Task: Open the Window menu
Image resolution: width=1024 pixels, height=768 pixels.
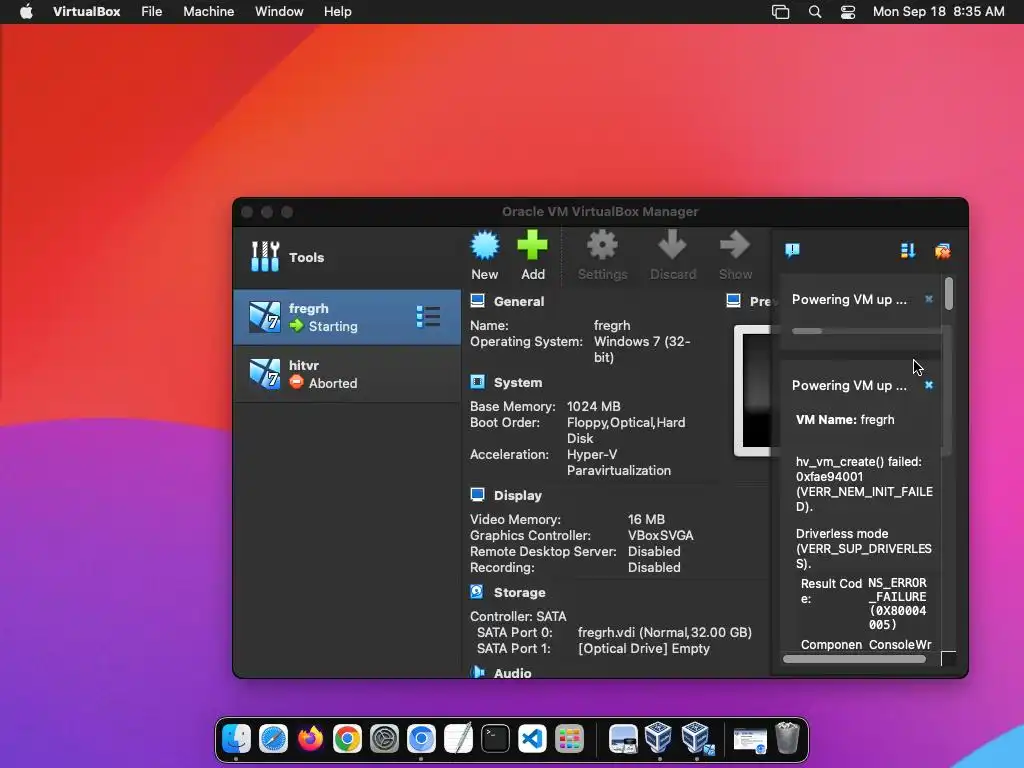Action: pos(279,12)
